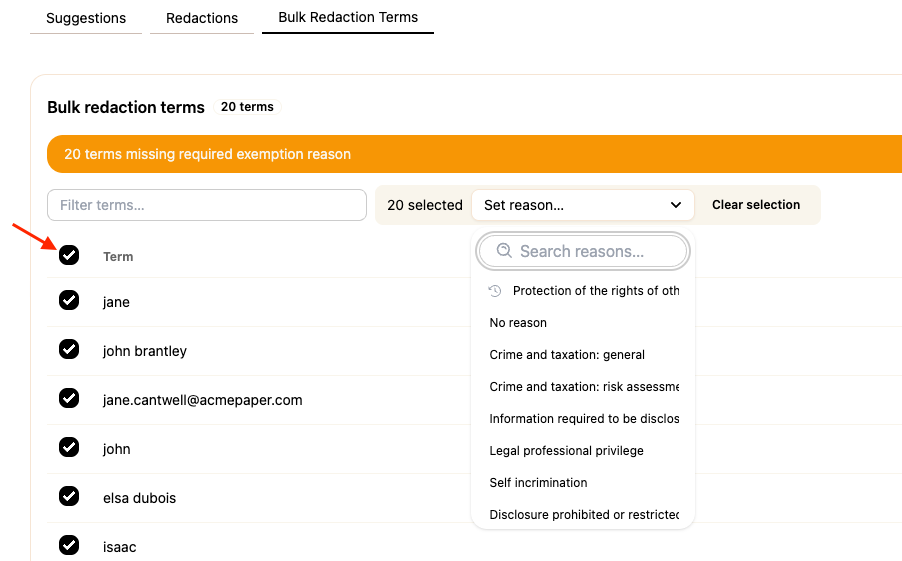Uncheck the elsa dubois checkbox
The image size is (902, 561).
point(69,496)
